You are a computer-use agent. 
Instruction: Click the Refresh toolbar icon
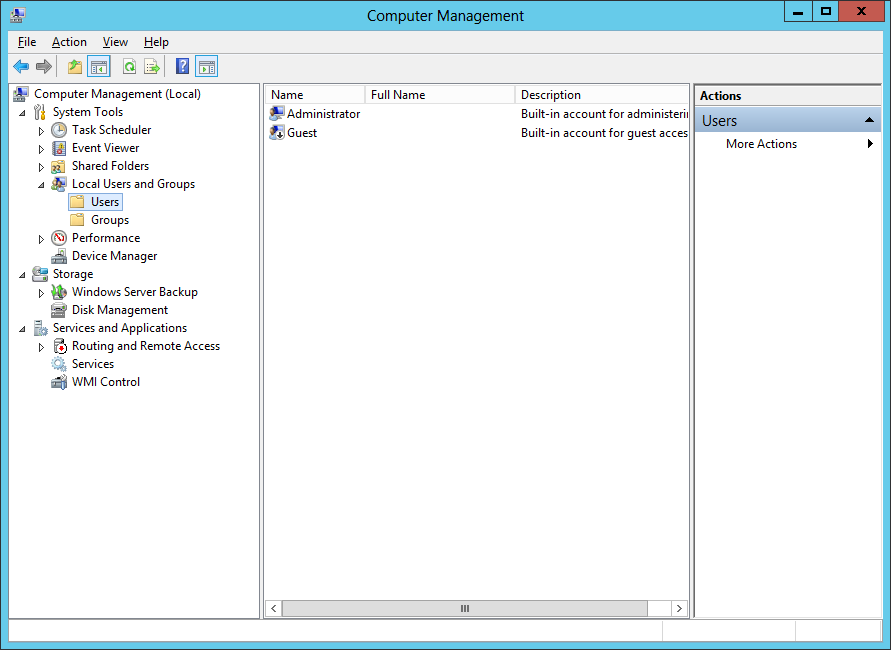click(130, 67)
